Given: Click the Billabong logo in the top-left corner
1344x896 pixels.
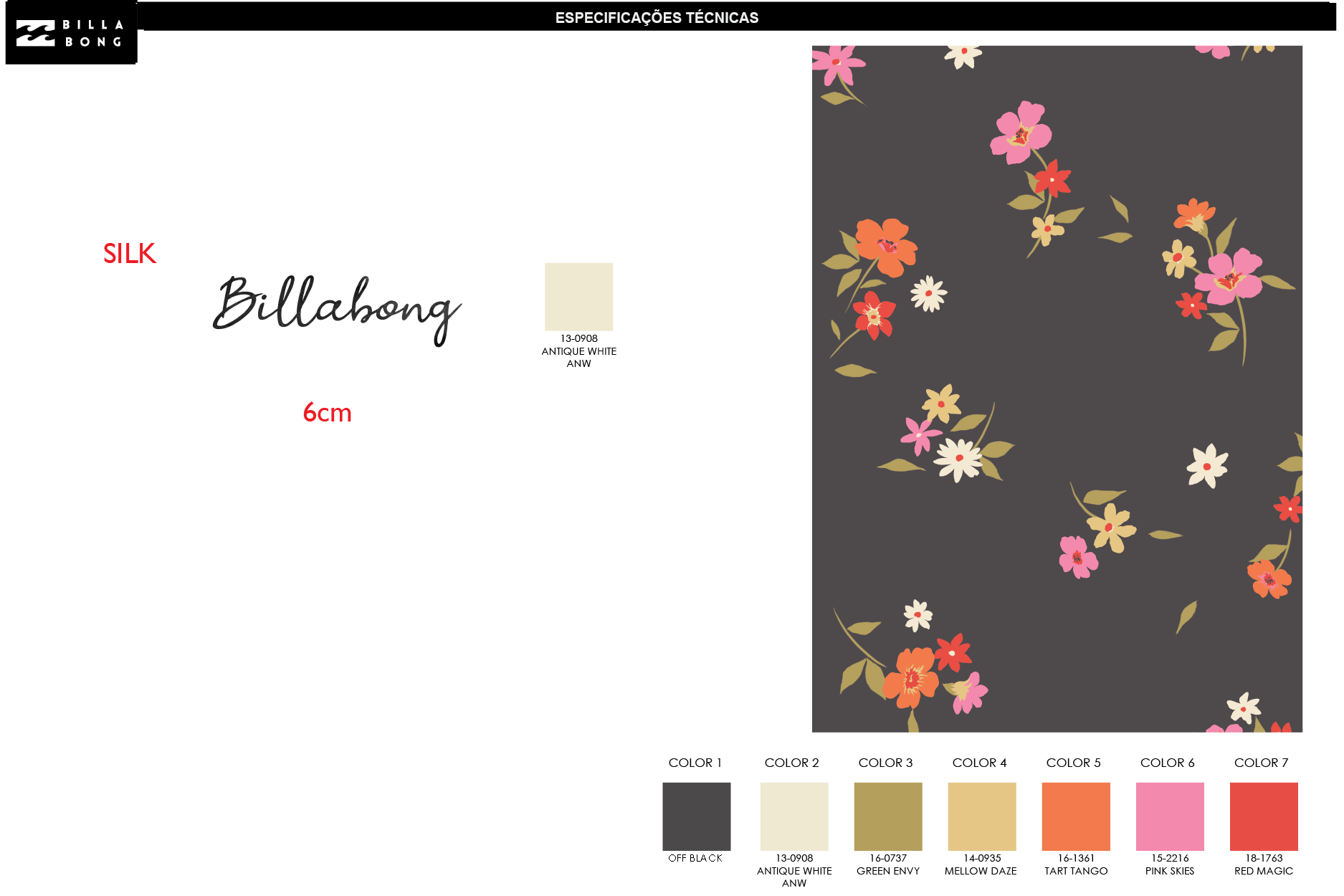Looking at the screenshot, I should pyautogui.click(x=71, y=33).
